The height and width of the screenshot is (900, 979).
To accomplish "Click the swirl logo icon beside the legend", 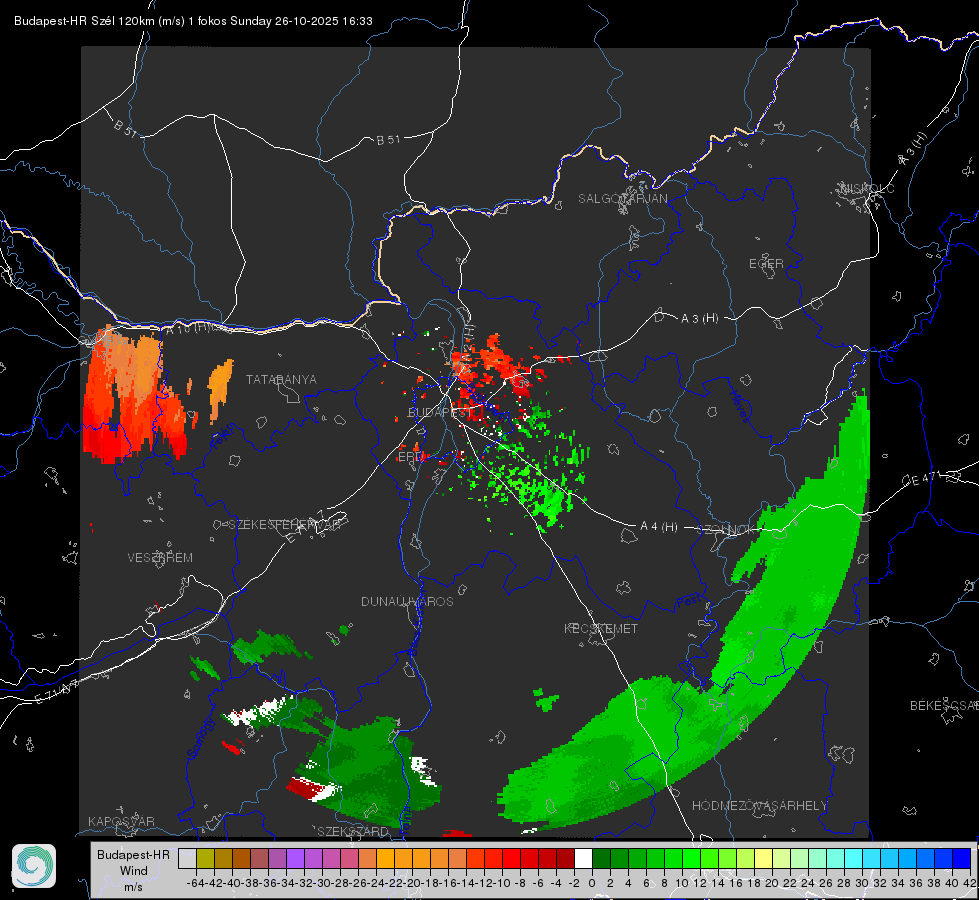I will (x=34, y=866).
